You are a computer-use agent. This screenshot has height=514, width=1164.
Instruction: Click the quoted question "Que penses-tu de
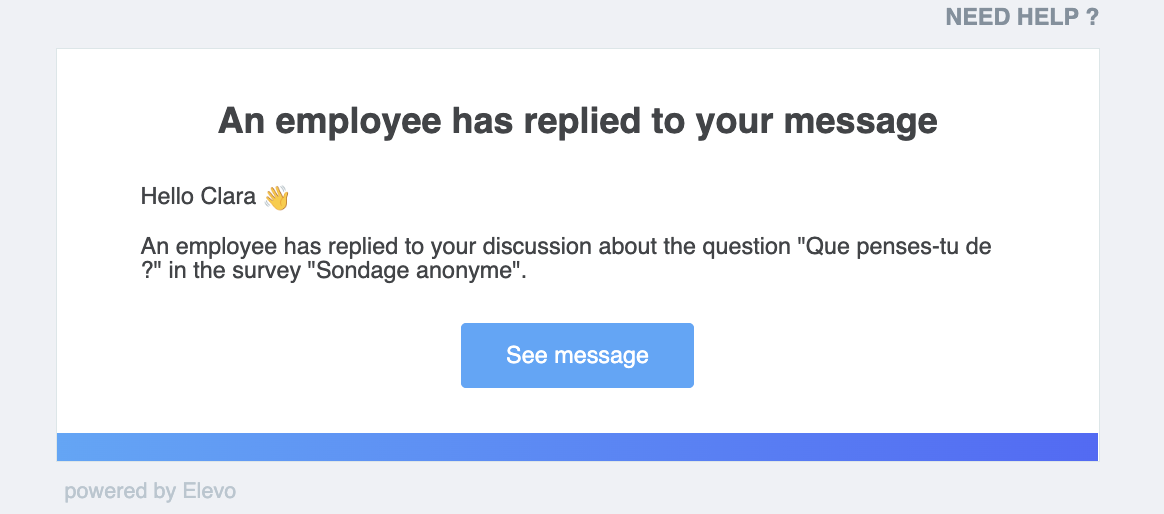click(x=893, y=248)
